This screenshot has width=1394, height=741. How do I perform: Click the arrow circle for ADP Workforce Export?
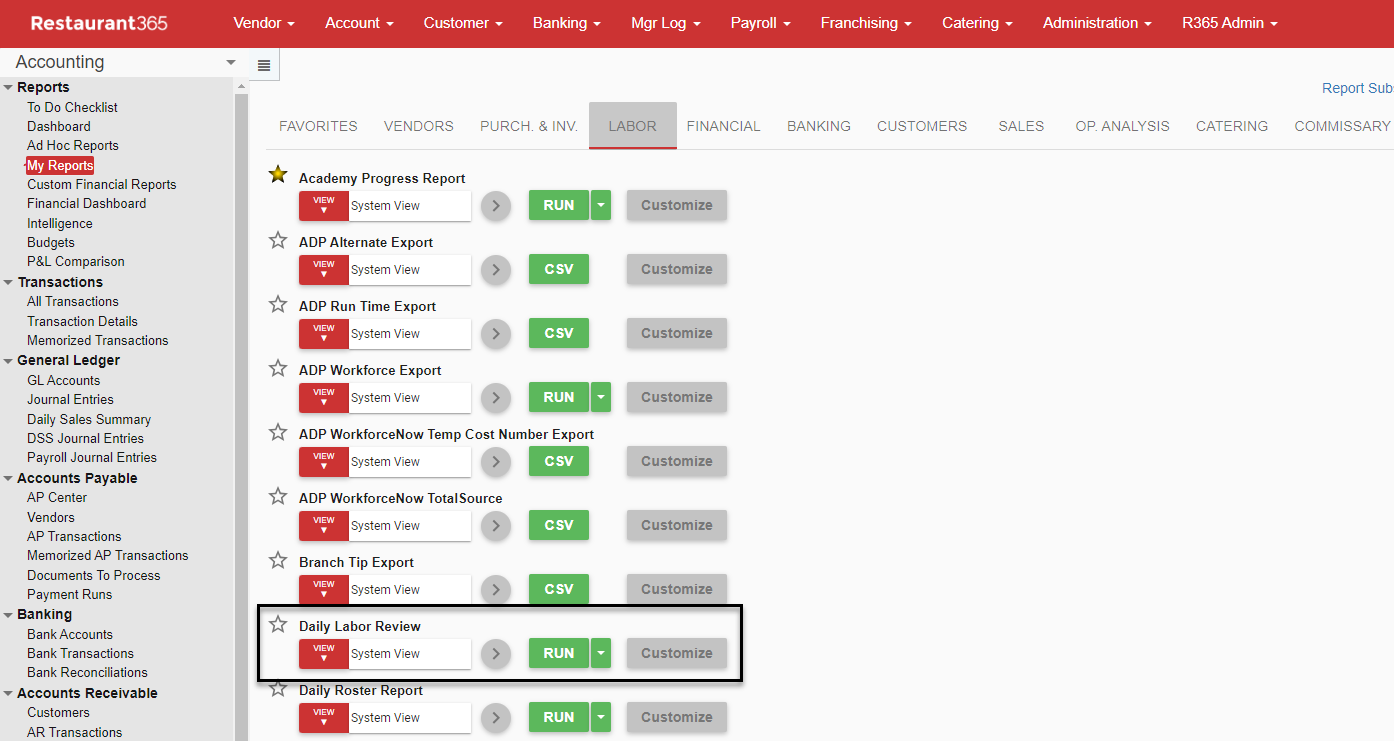tap(496, 398)
